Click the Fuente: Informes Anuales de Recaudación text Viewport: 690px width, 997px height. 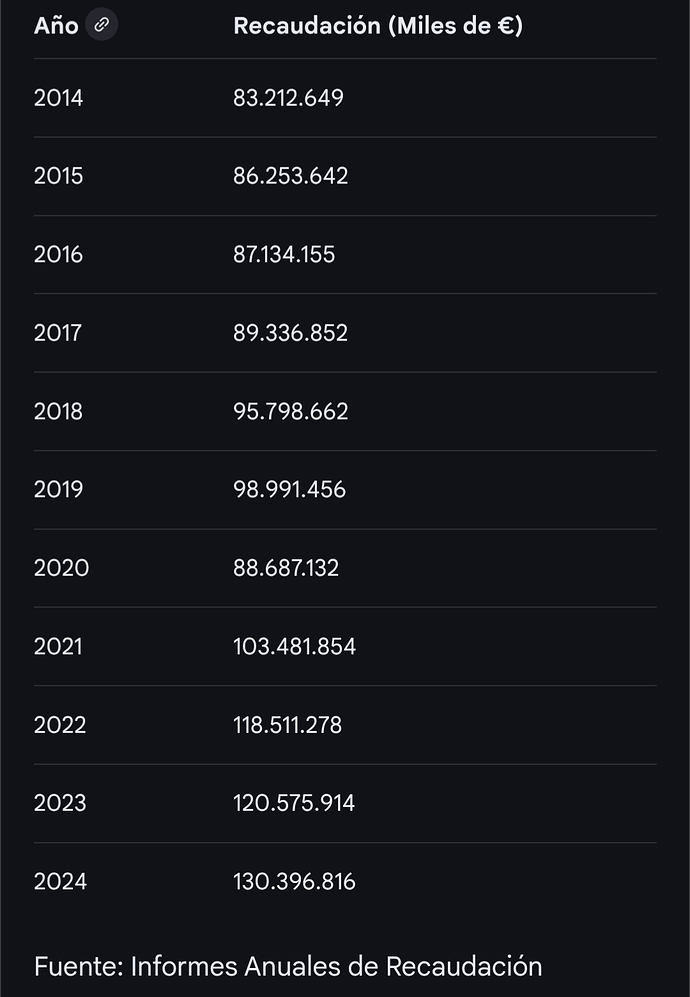(288, 967)
